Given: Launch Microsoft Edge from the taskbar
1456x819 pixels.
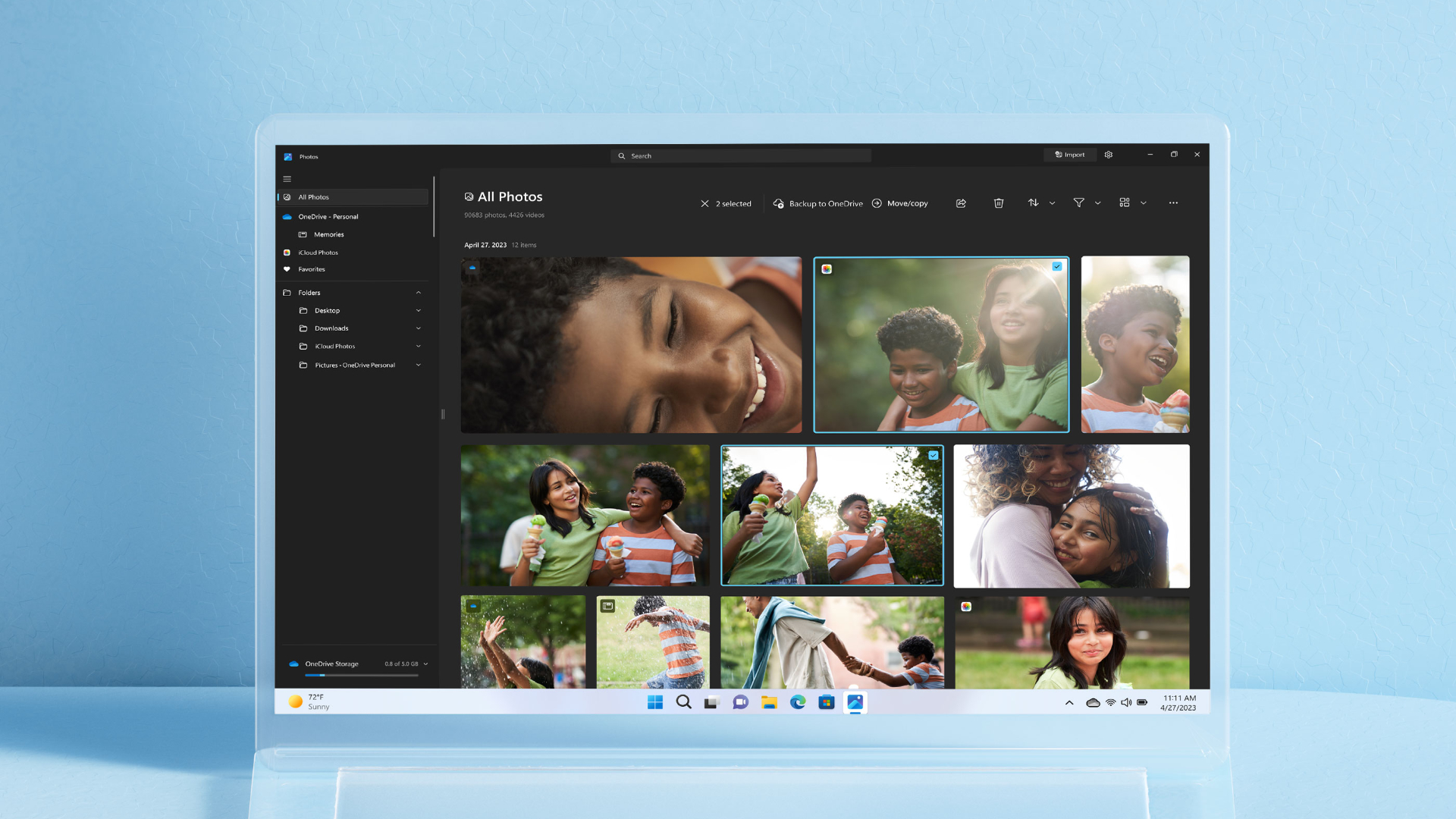Looking at the screenshot, I should pyautogui.click(x=798, y=702).
